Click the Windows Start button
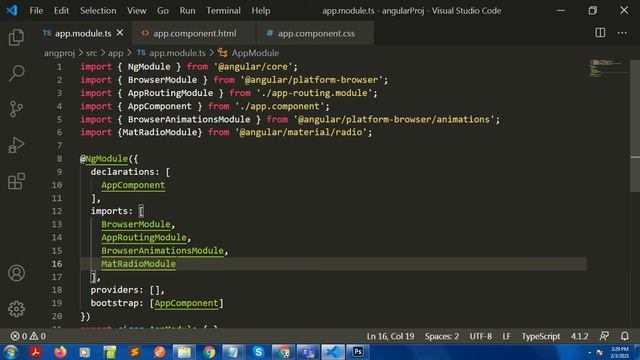 (10, 352)
